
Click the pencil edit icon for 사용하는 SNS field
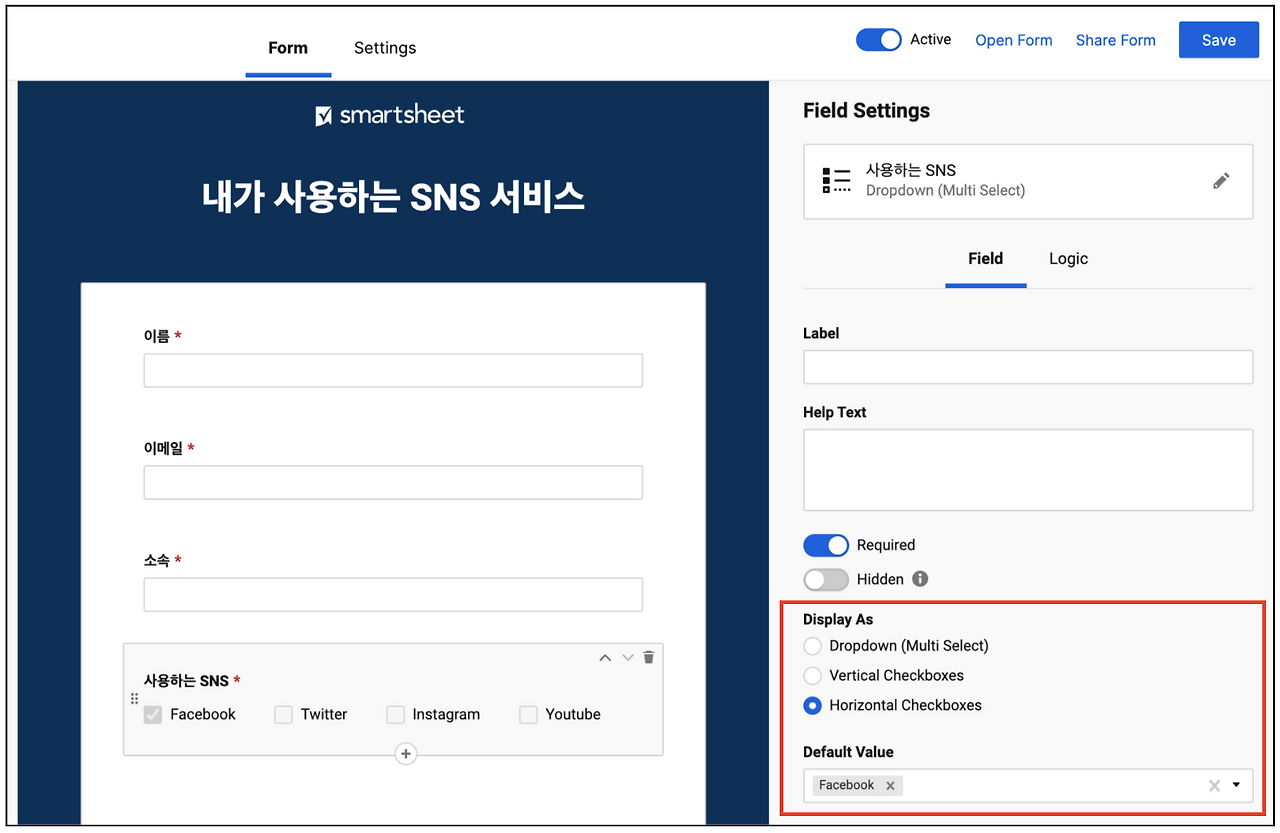pyautogui.click(x=1221, y=181)
